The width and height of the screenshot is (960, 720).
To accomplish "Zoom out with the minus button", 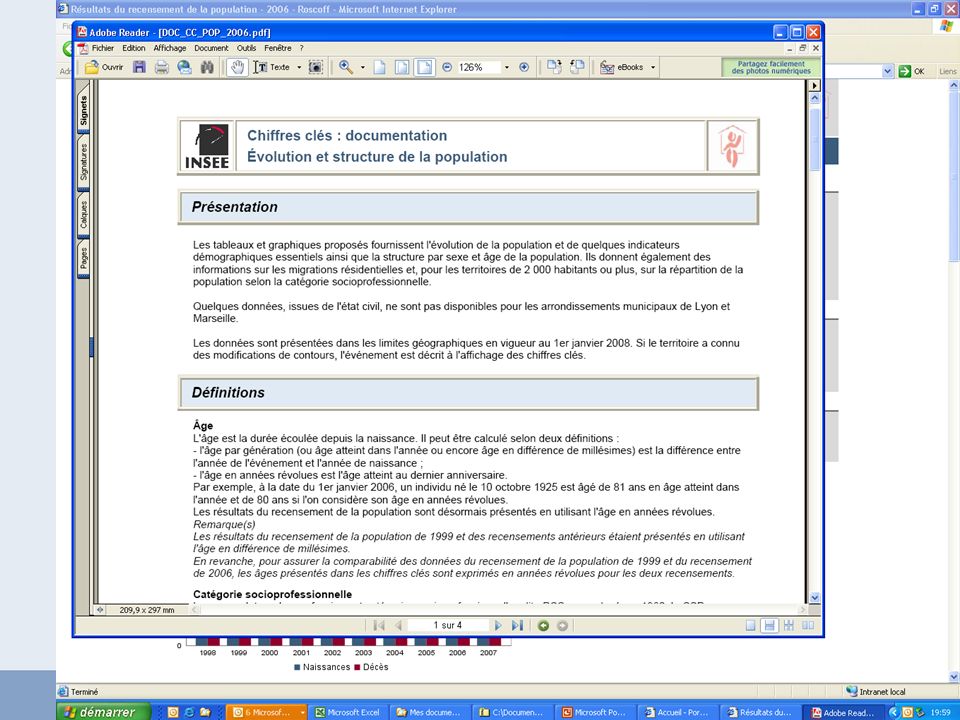I will click(x=447, y=67).
